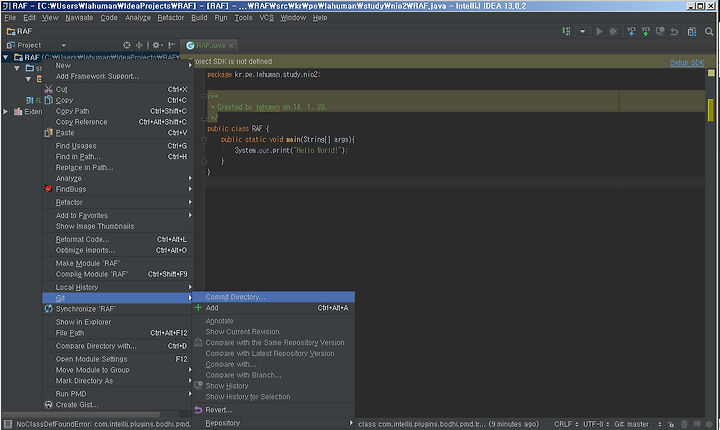This screenshot has width=720, height=430.
Task: Click the VCS Show History toolbar icon
Action: (660, 31)
